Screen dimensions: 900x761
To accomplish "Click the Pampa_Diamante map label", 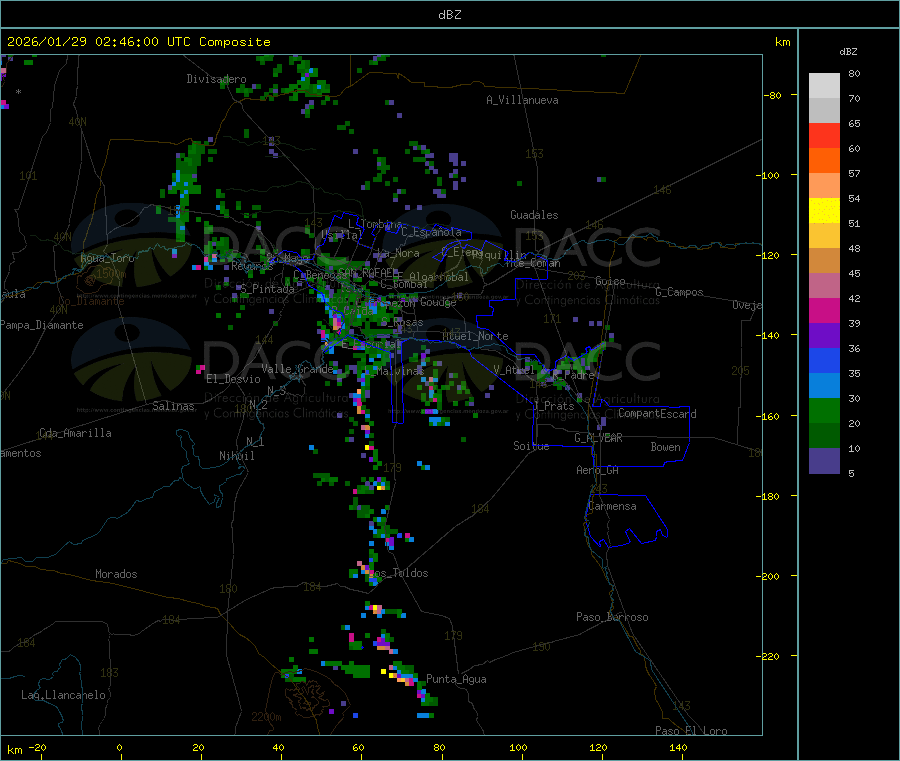I will (42, 325).
